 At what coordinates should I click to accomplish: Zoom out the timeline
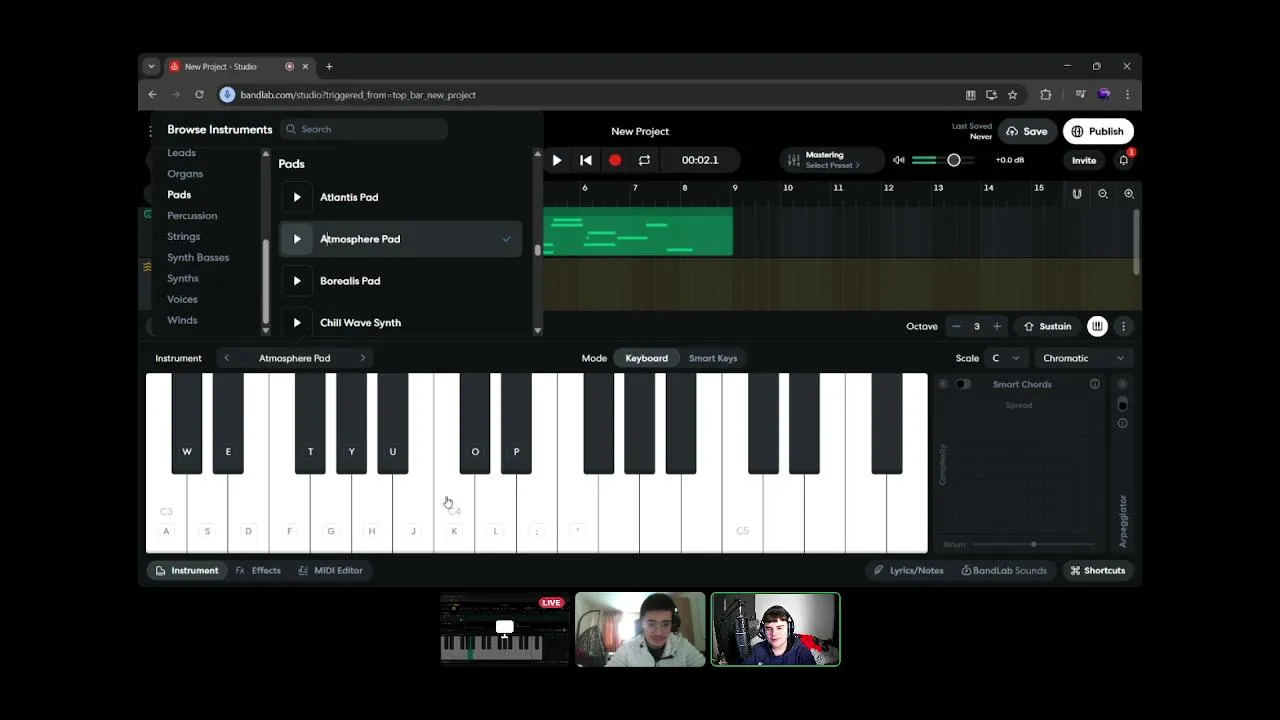click(1103, 194)
